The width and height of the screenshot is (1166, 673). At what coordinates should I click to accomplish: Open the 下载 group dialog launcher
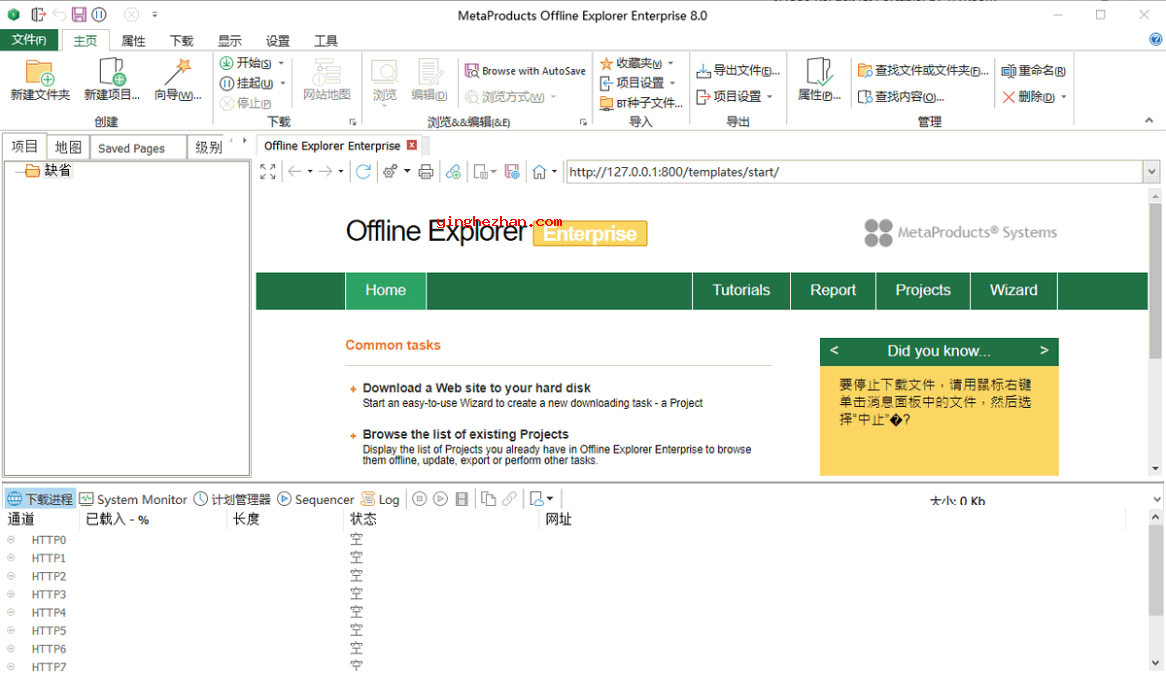click(352, 122)
